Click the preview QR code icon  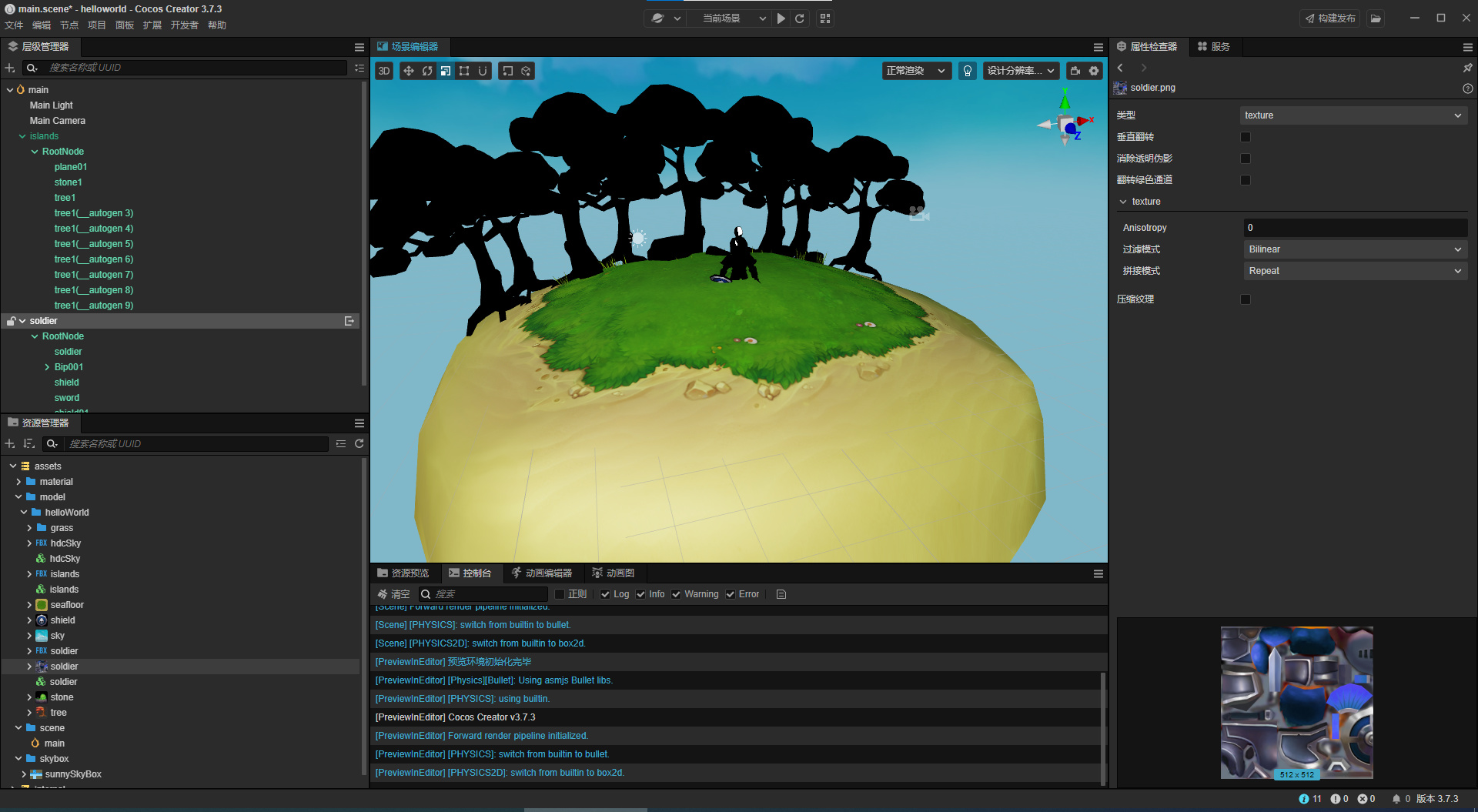coord(825,18)
